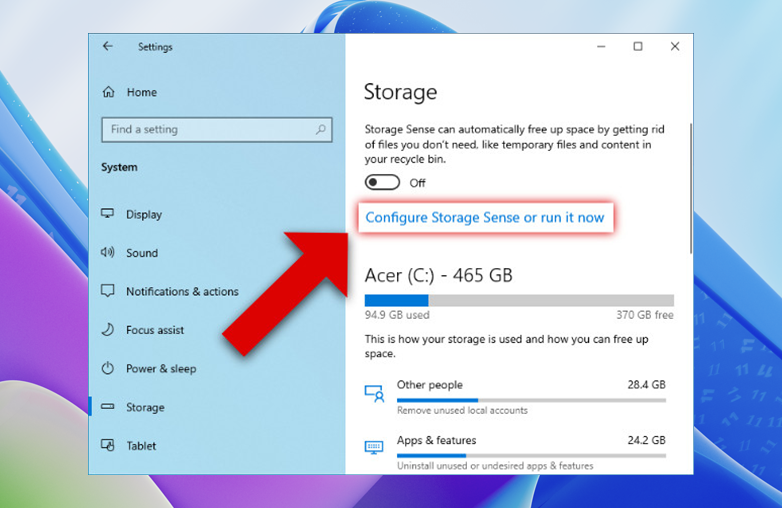782x508 pixels.
Task: Click 'Uninstall unused or undesired apps & features'
Action: [x=495, y=466]
